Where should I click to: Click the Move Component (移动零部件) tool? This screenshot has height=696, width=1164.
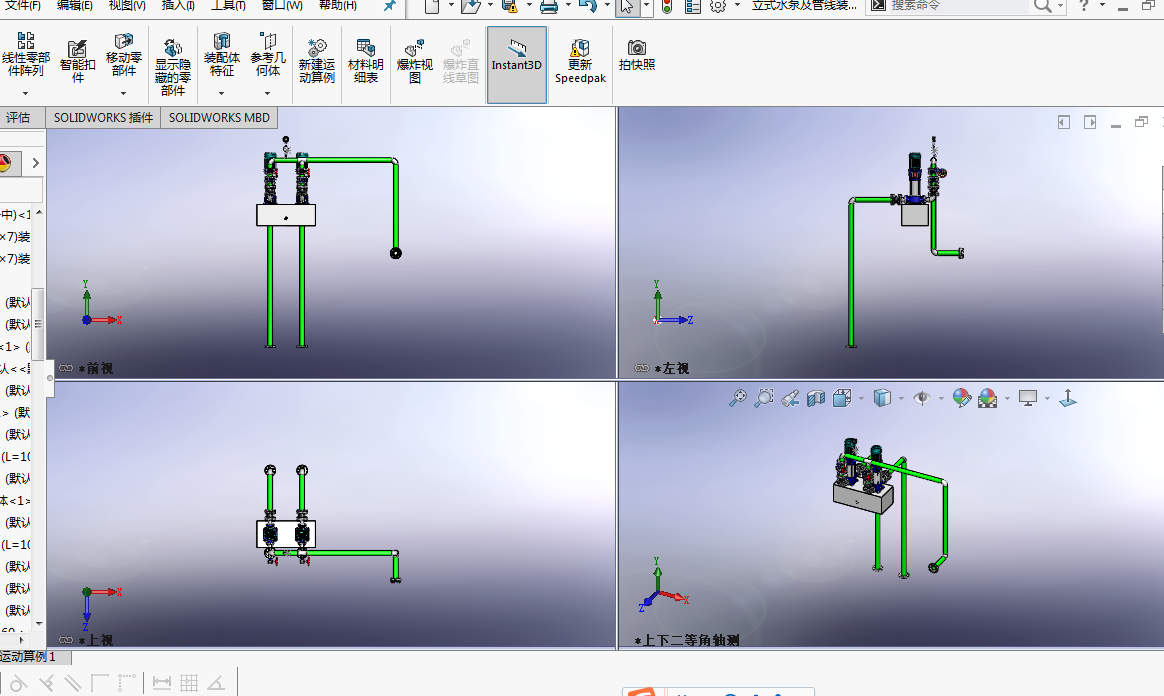click(x=123, y=54)
